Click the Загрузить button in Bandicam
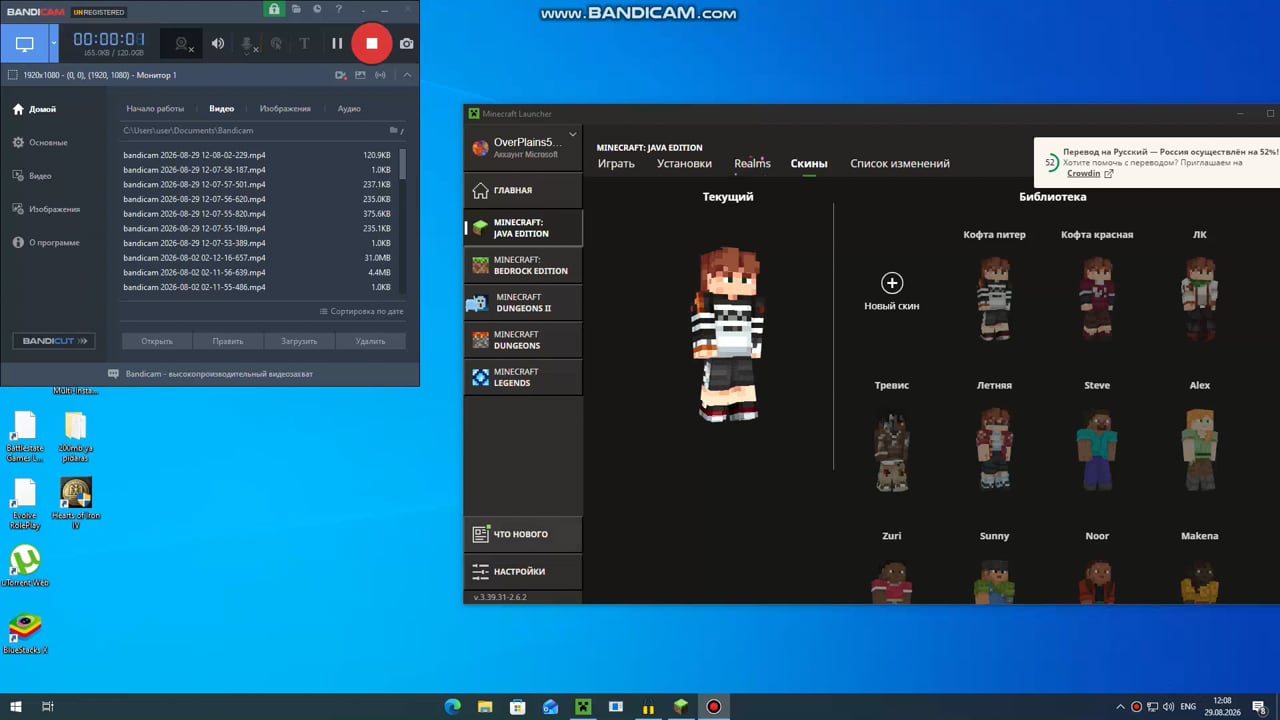 299,341
